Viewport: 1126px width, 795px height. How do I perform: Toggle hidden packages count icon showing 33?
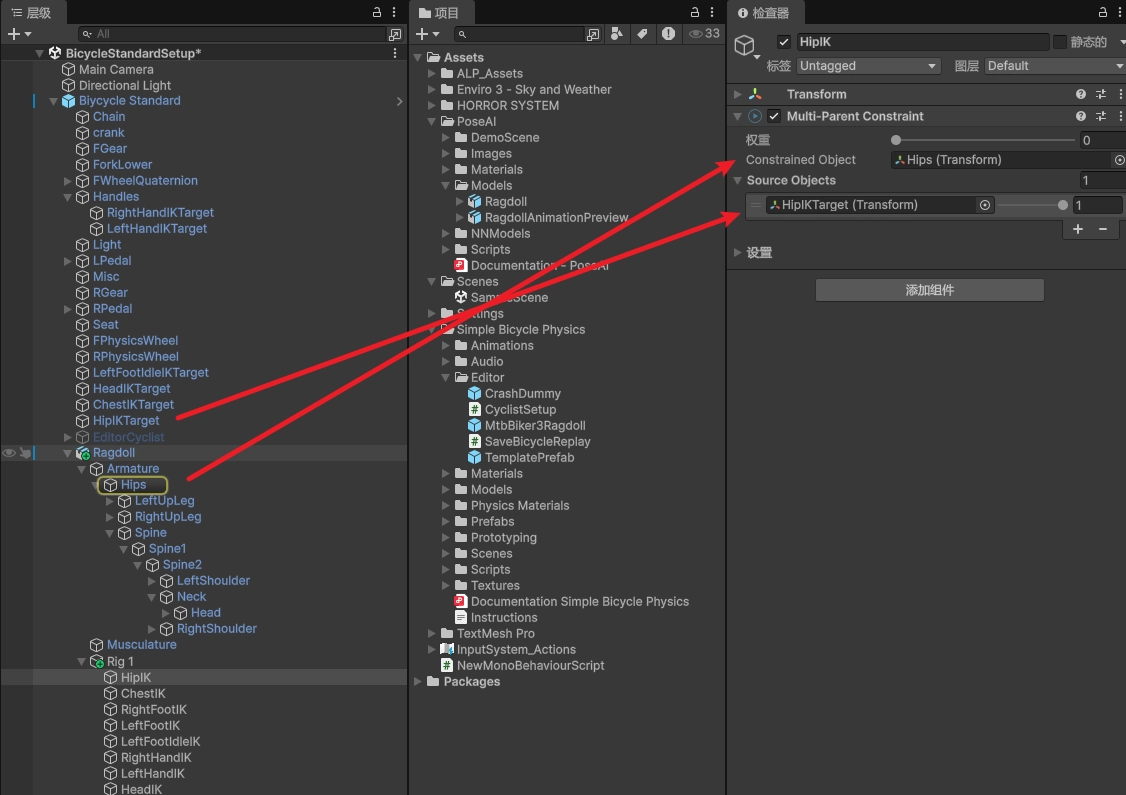pos(704,34)
